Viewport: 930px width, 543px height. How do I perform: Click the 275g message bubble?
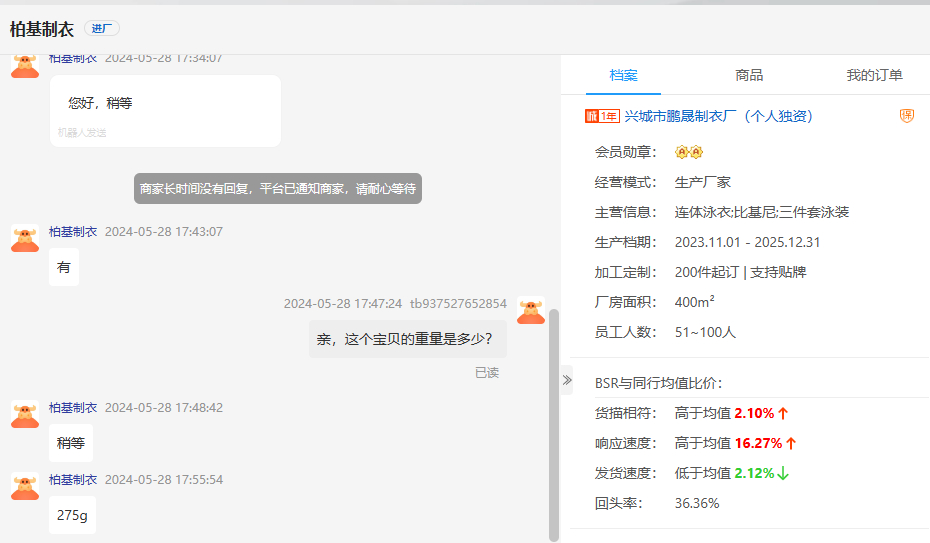[72, 515]
